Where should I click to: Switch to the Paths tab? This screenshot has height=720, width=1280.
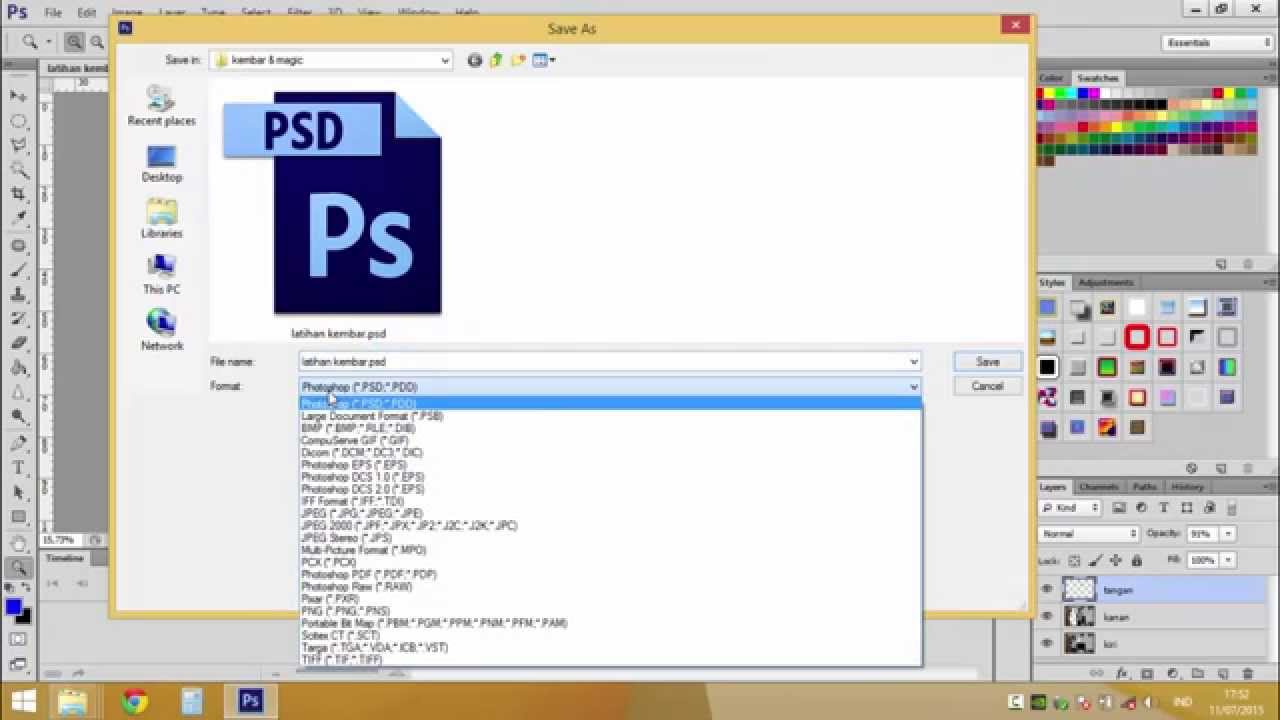[x=1145, y=487]
